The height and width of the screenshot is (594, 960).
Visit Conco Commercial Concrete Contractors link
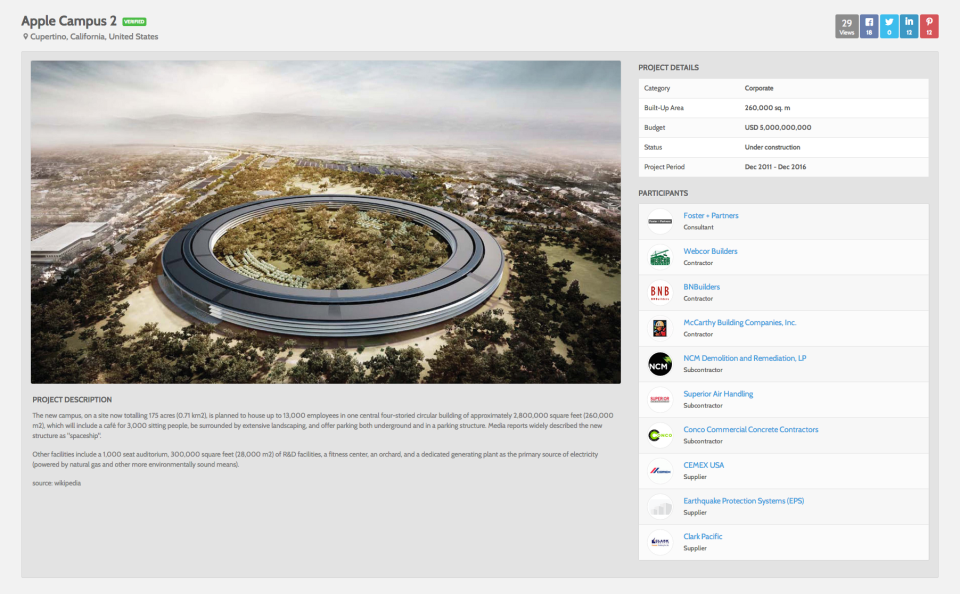click(x=751, y=429)
